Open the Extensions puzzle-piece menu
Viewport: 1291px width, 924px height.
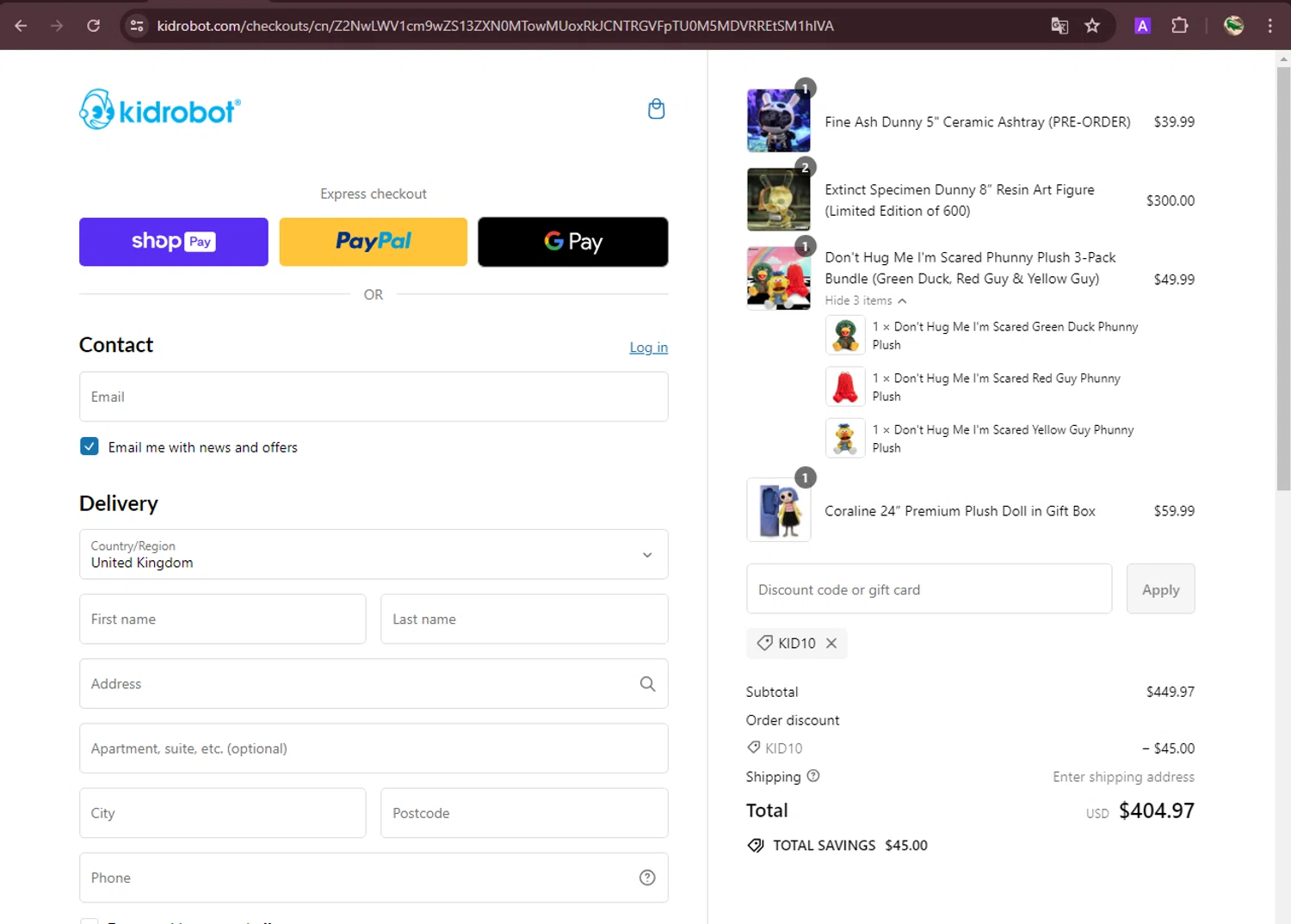tap(1180, 26)
